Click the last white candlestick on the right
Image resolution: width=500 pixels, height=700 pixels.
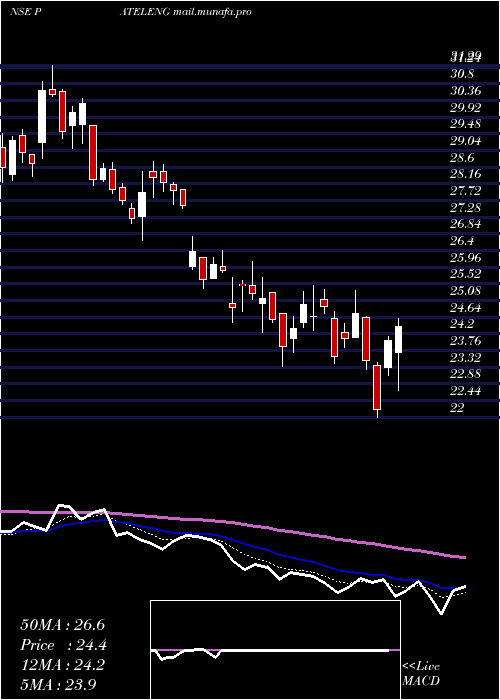[x=398, y=339]
